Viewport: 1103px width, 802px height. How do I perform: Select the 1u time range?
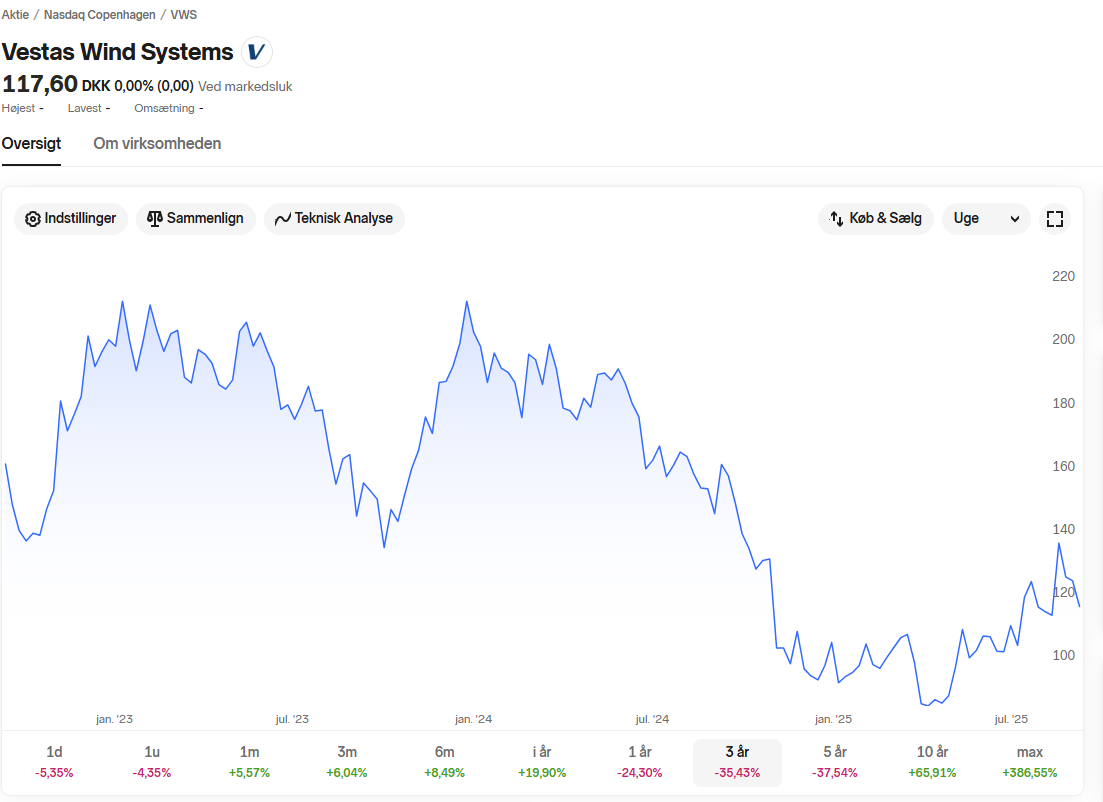click(152, 762)
